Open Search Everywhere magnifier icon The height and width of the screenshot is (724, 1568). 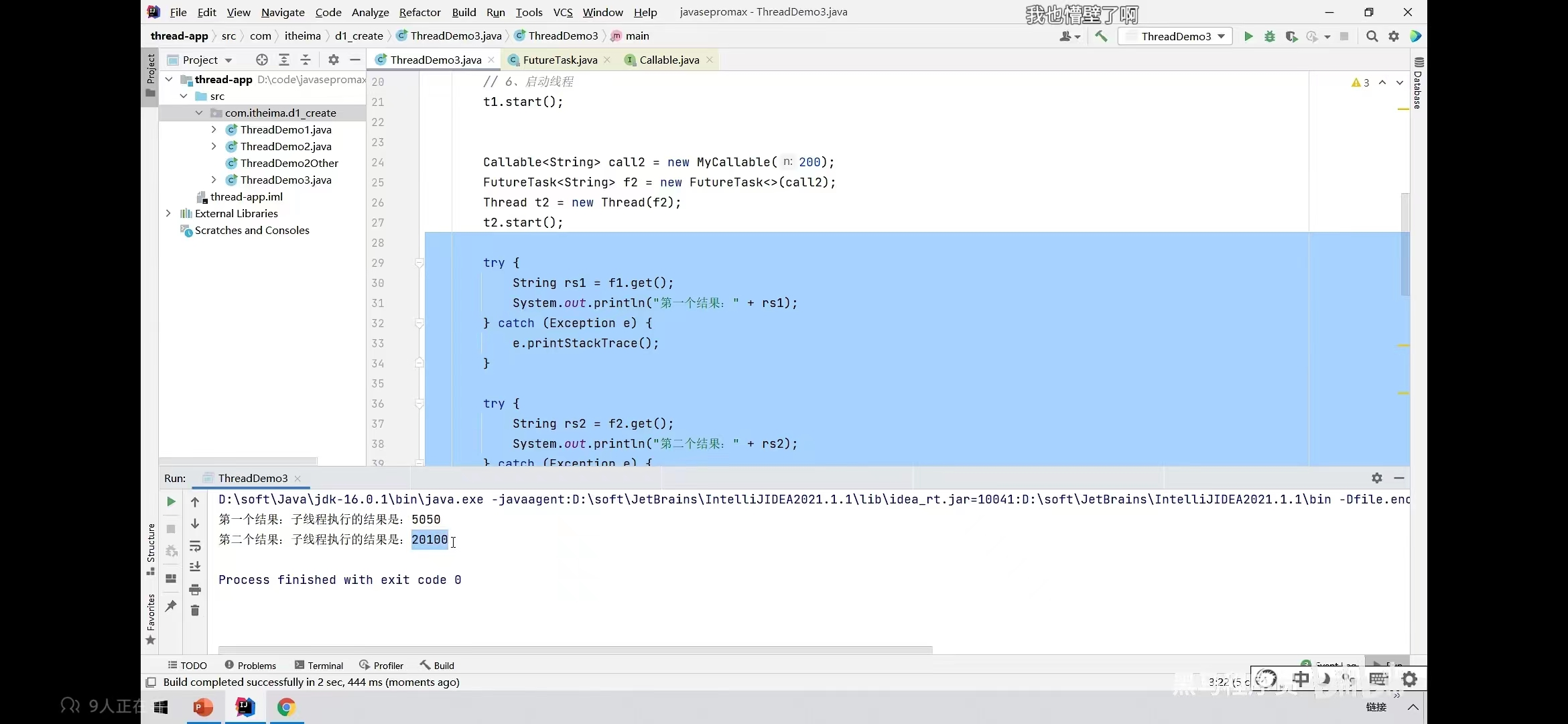click(1372, 36)
